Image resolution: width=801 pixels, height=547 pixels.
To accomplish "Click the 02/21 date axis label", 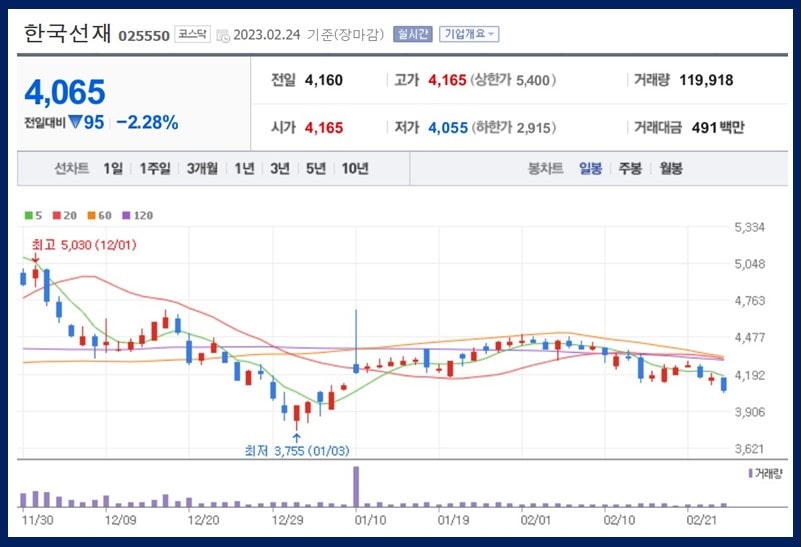I will 701,520.
